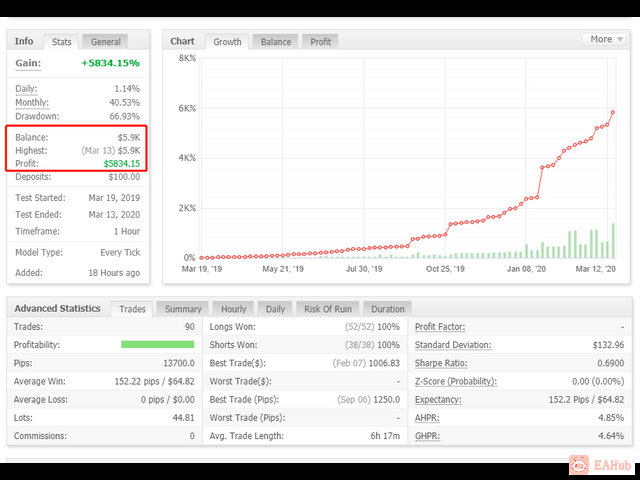640x480 pixels.
Task: Open the Risk Of Ruin tab
Action: (328, 309)
